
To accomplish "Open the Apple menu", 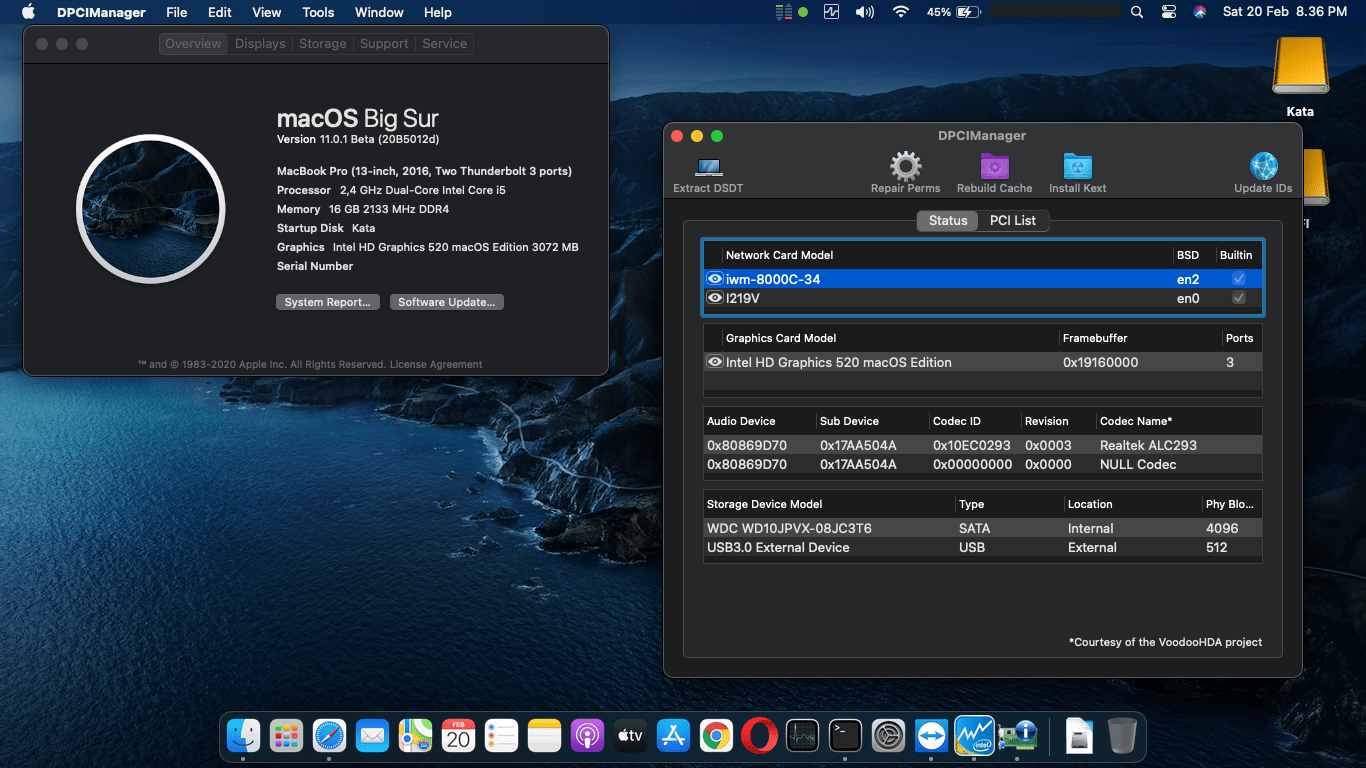I will pyautogui.click(x=28, y=12).
